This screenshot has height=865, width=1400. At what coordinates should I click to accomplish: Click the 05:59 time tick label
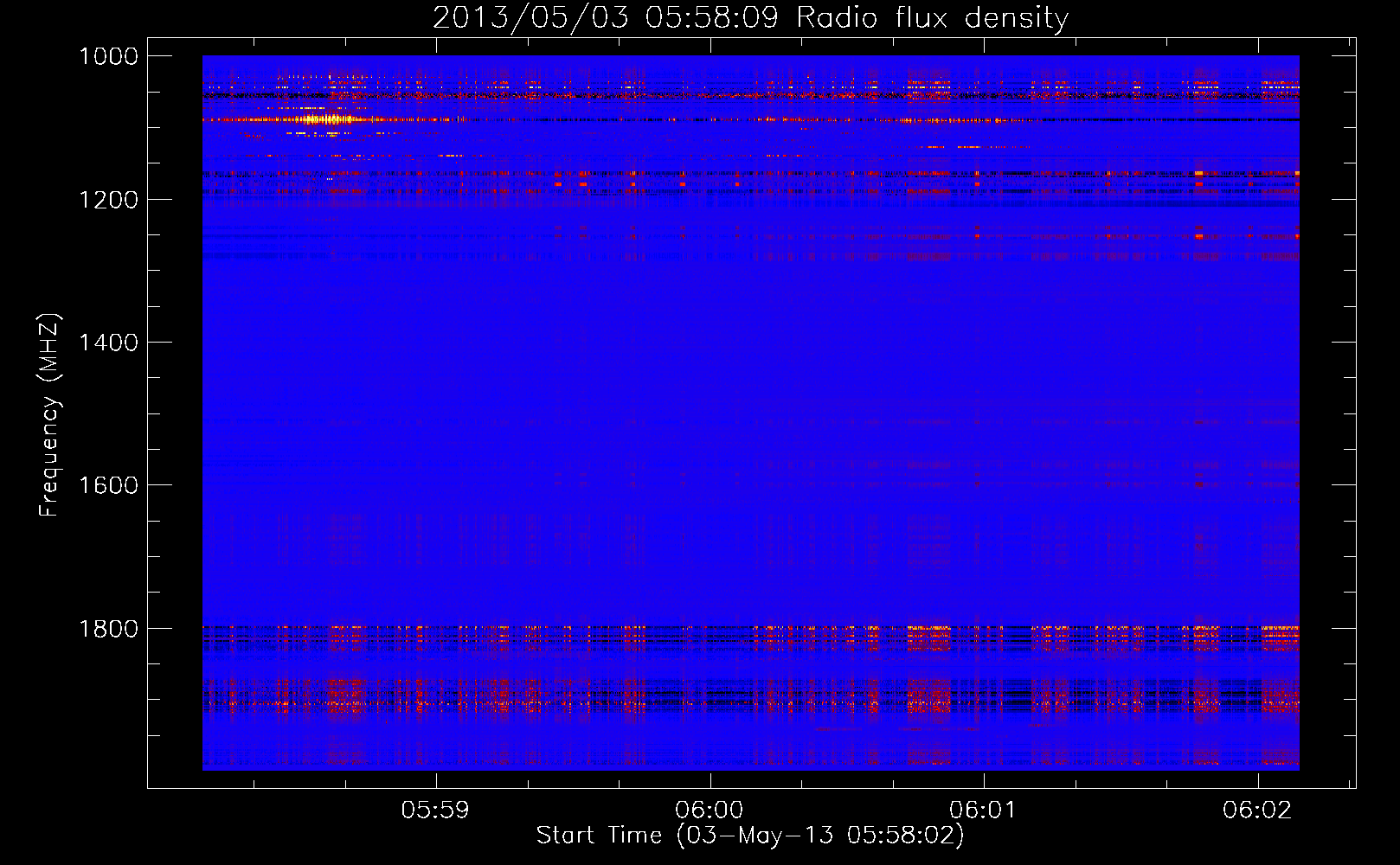(x=436, y=810)
